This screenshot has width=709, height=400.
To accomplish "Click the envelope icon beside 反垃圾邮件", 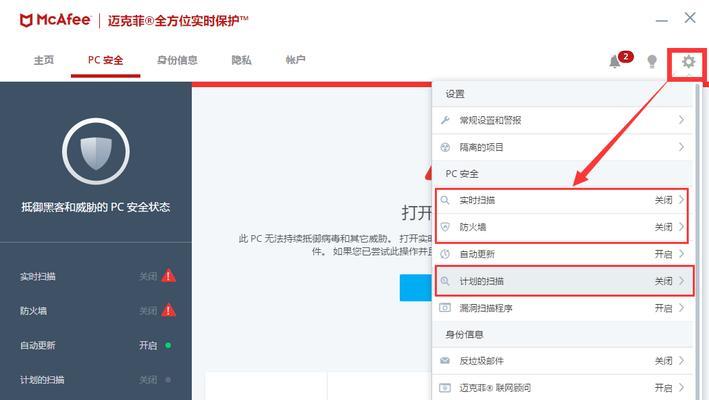I will 445,361.
